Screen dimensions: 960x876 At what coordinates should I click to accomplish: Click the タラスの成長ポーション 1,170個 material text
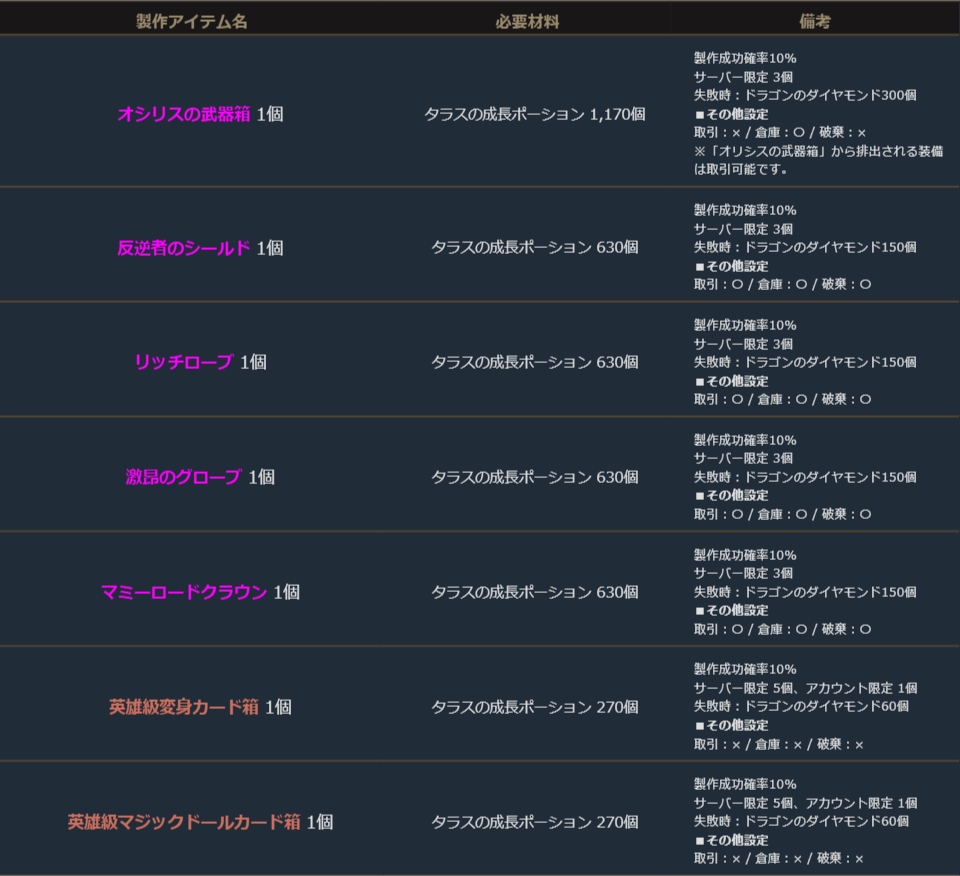coord(534,115)
